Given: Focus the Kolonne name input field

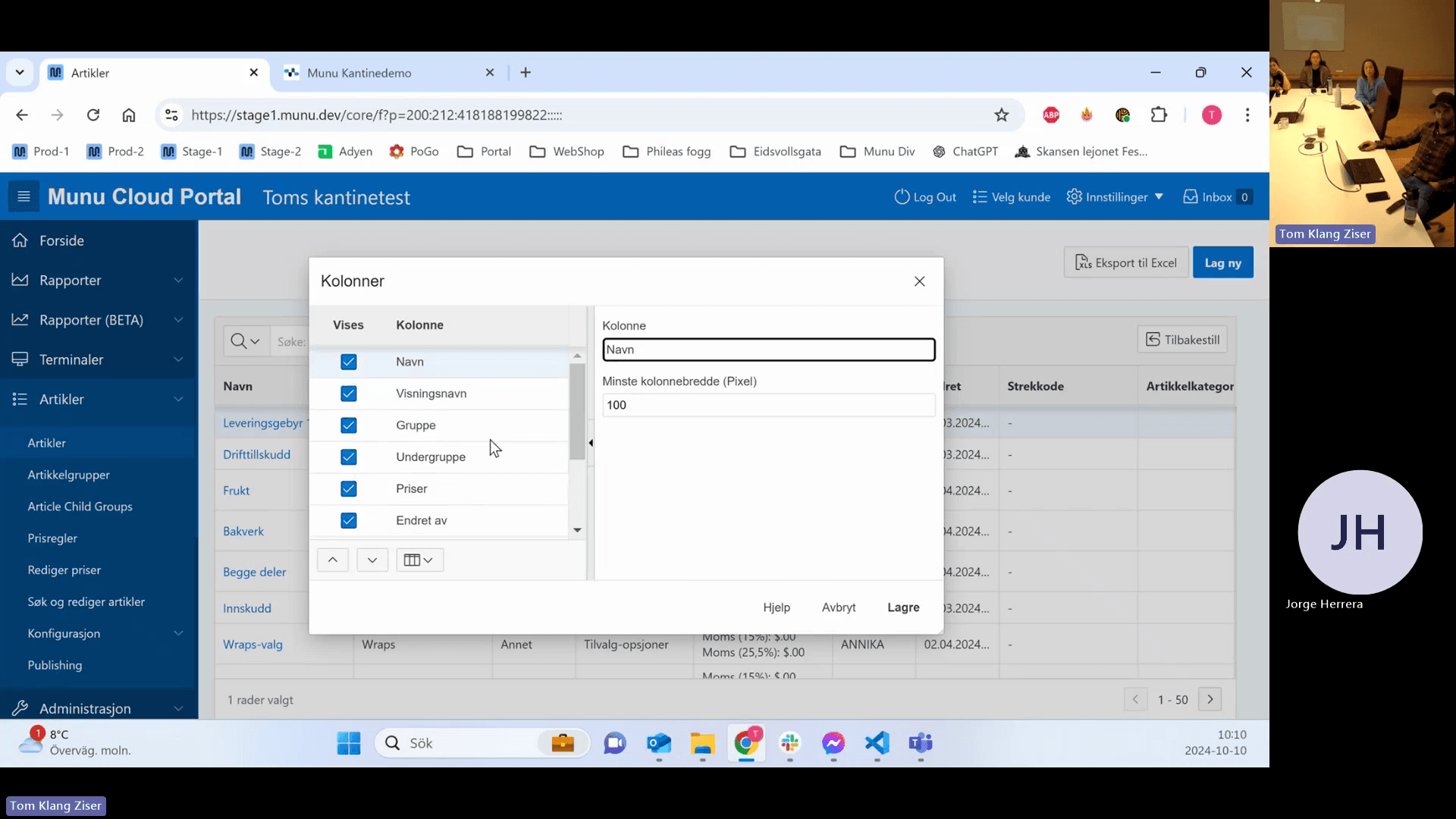Looking at the screenshot, I should point(768,350).
